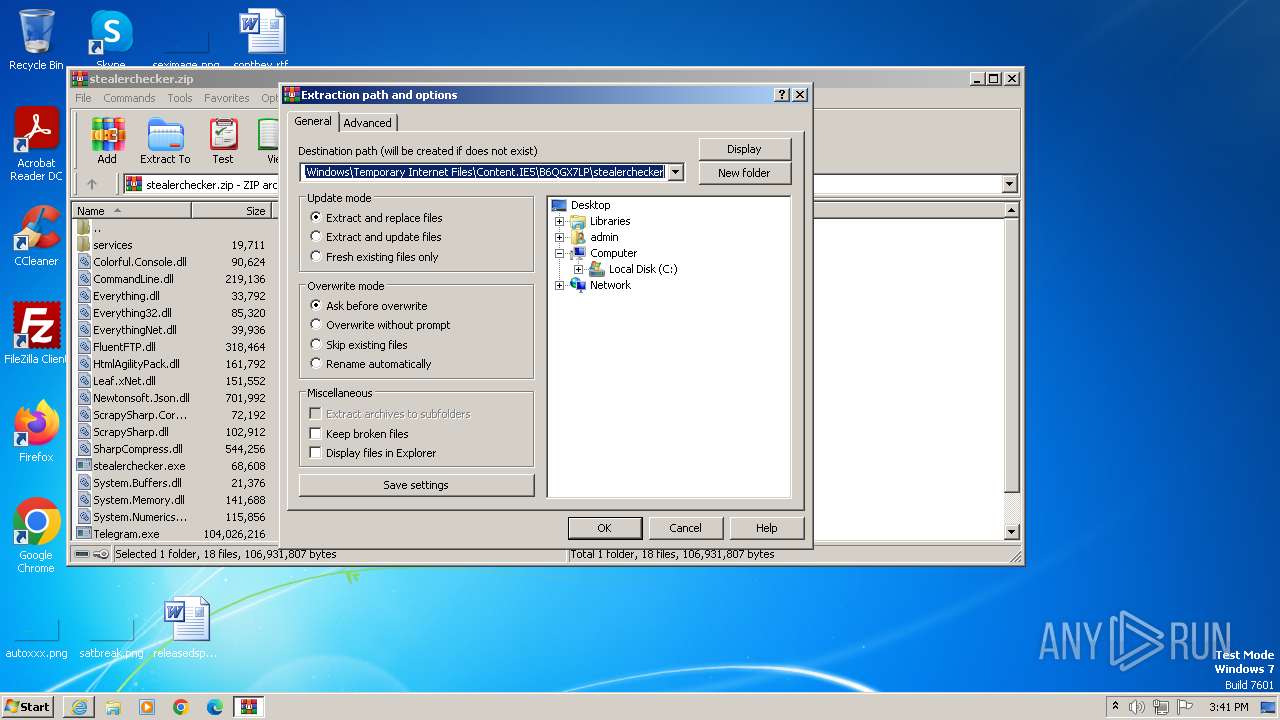1280x720 pixels.
Task: Select the FileZilla Client desktop icon
Action: tap(36, 334)
